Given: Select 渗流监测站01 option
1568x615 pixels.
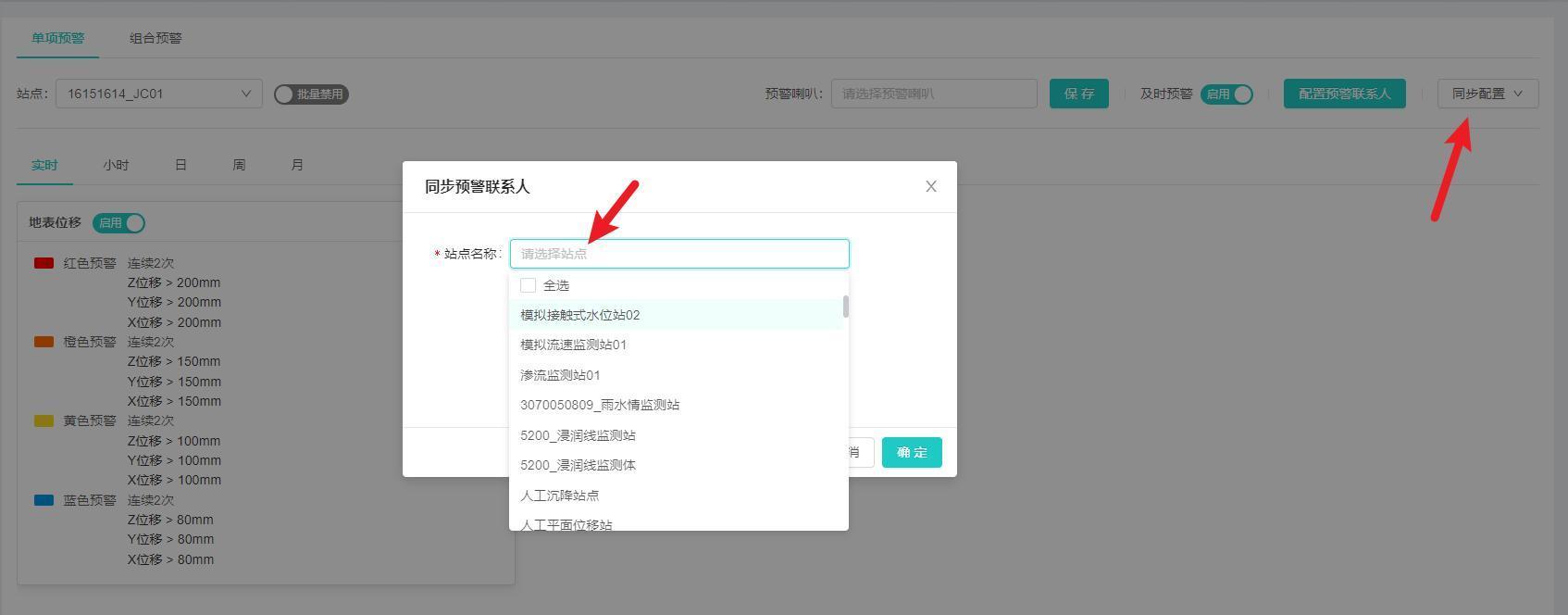Looking at the screenshot, I should click(560, 375).
